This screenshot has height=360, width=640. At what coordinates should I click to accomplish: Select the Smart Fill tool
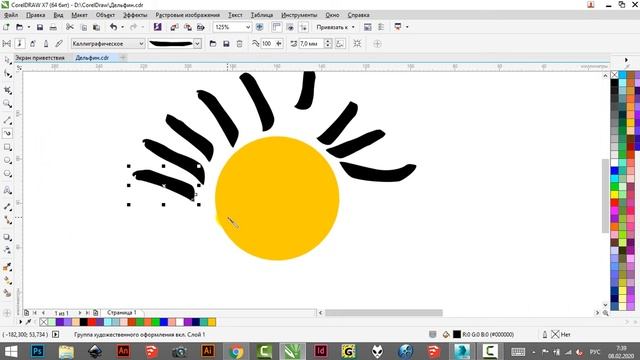7,293
